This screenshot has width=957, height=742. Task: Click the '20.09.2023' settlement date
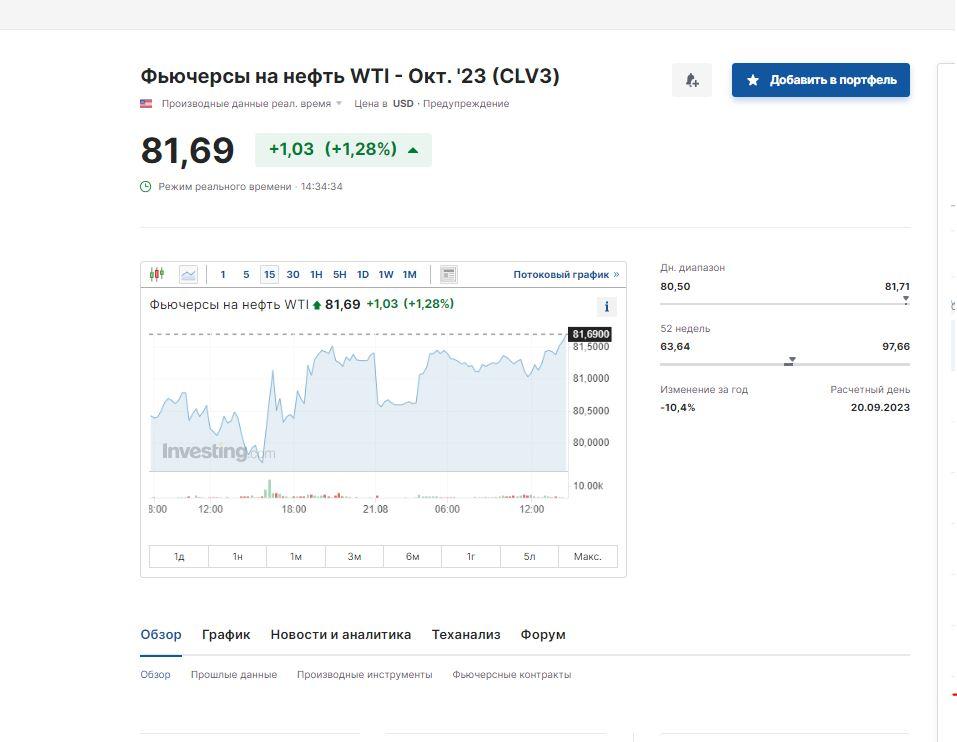(880, 408)
